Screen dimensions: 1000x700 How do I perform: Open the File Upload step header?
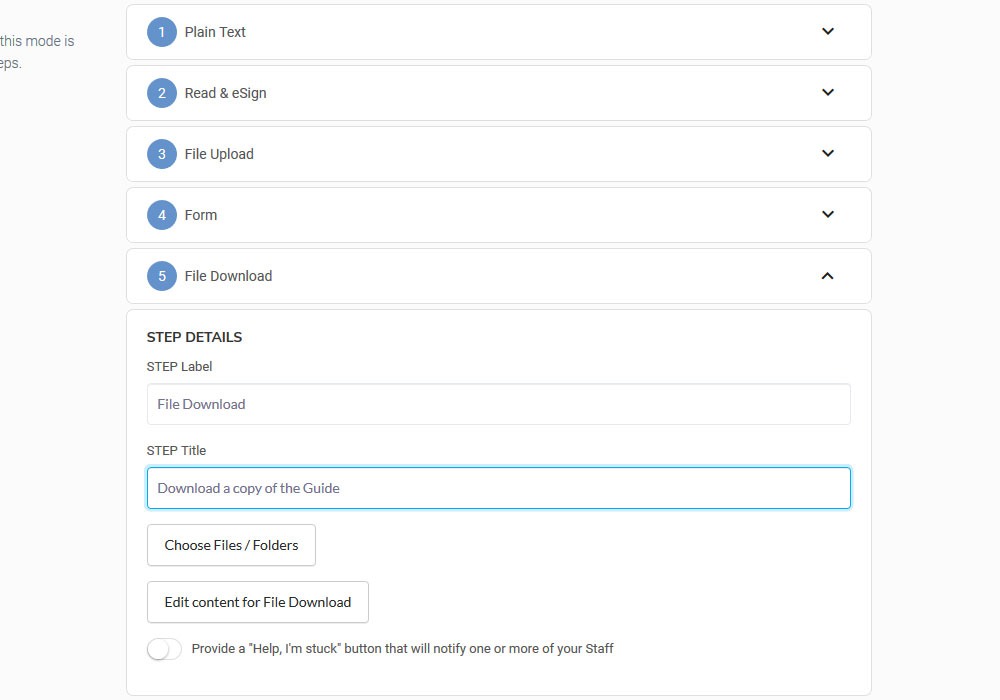coord(219,154)
